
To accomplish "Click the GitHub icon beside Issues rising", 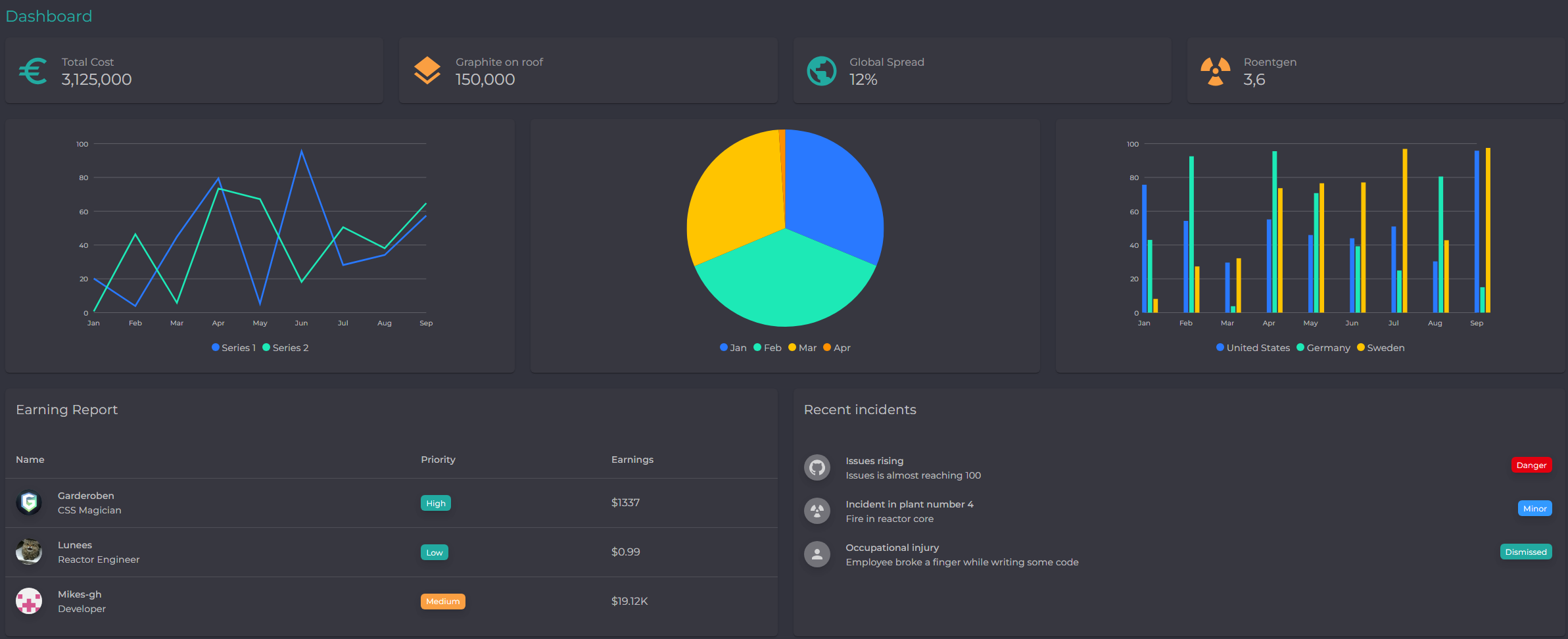I will [817, 467].
